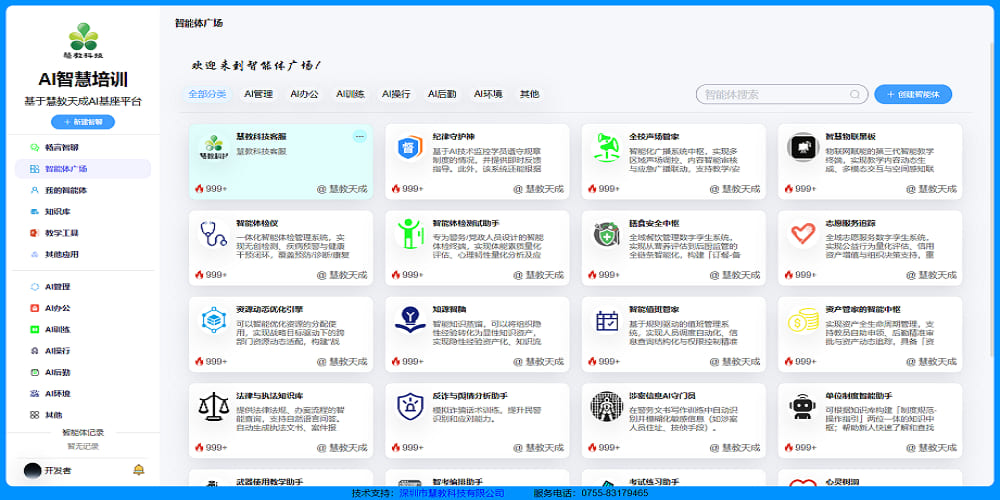Click the red heart outline icon of 志愿服务追踪
The image size is (1000, 500).
tap(802, 234)
